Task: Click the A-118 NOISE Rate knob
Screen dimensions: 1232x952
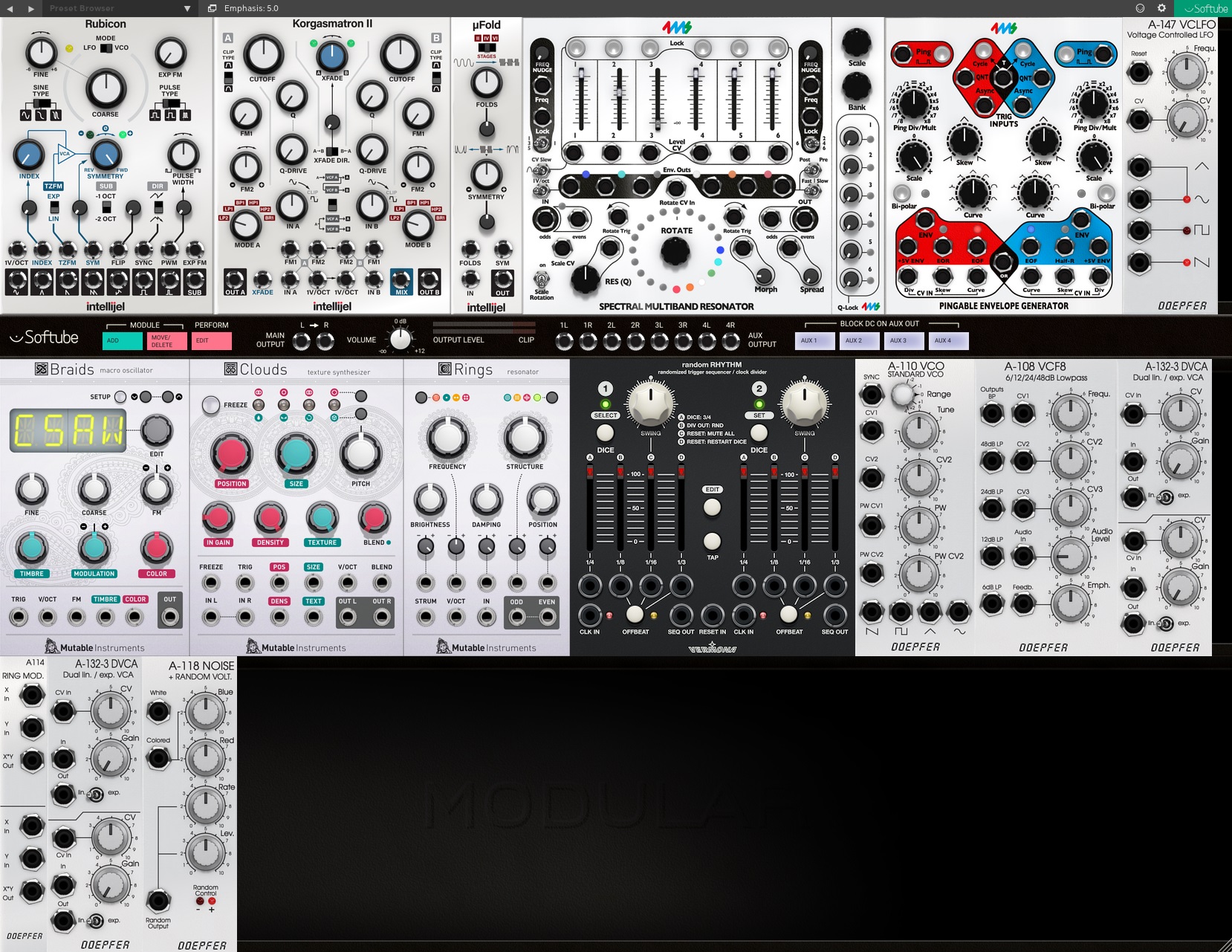Action: click(x=204, y=806)
